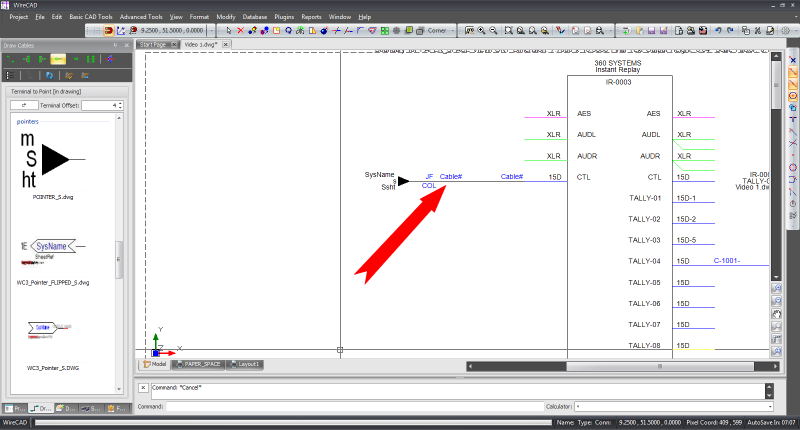
Task: Pin the Draw Cables panel
Action: (115, 45)
